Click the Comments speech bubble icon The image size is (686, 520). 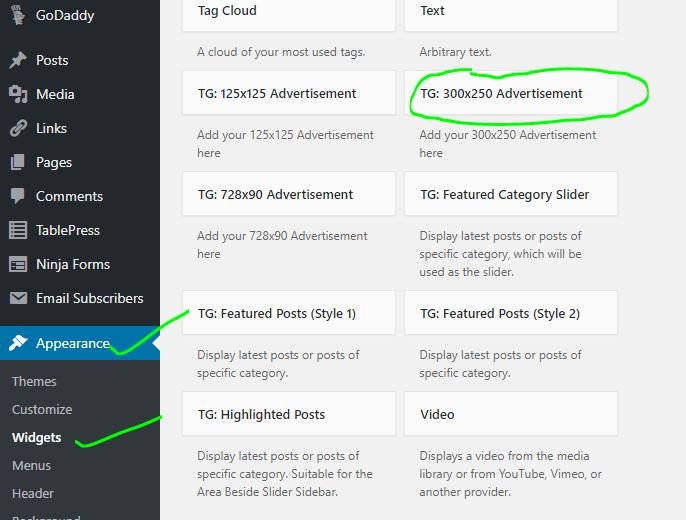pos(18,196)
